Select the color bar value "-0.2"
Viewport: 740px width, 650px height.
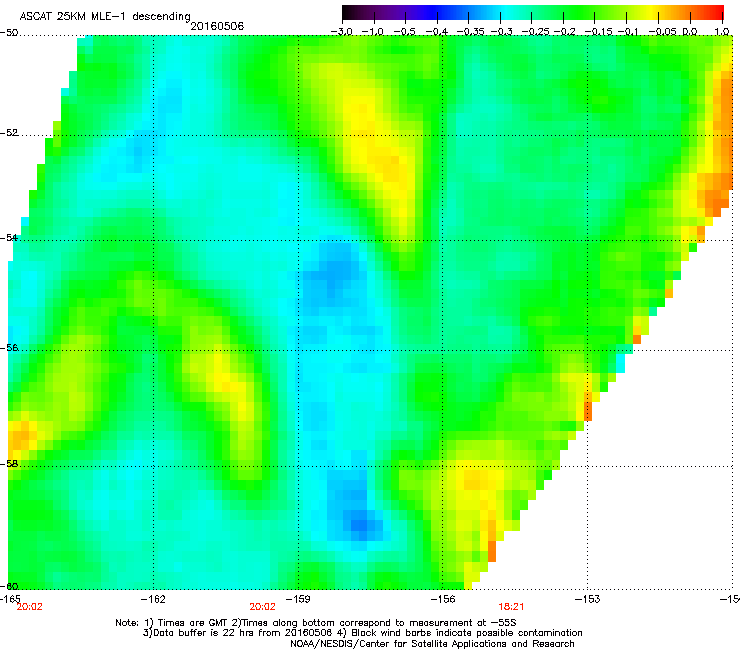pos(564,32)
